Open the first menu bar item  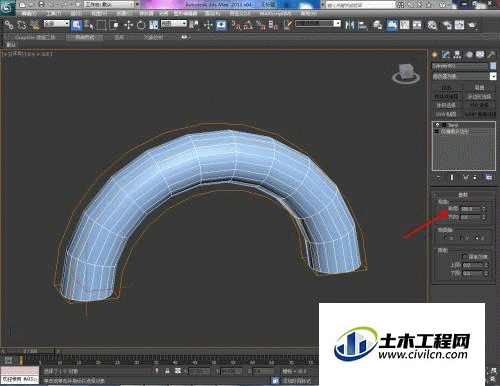click(x=29, y=14)
